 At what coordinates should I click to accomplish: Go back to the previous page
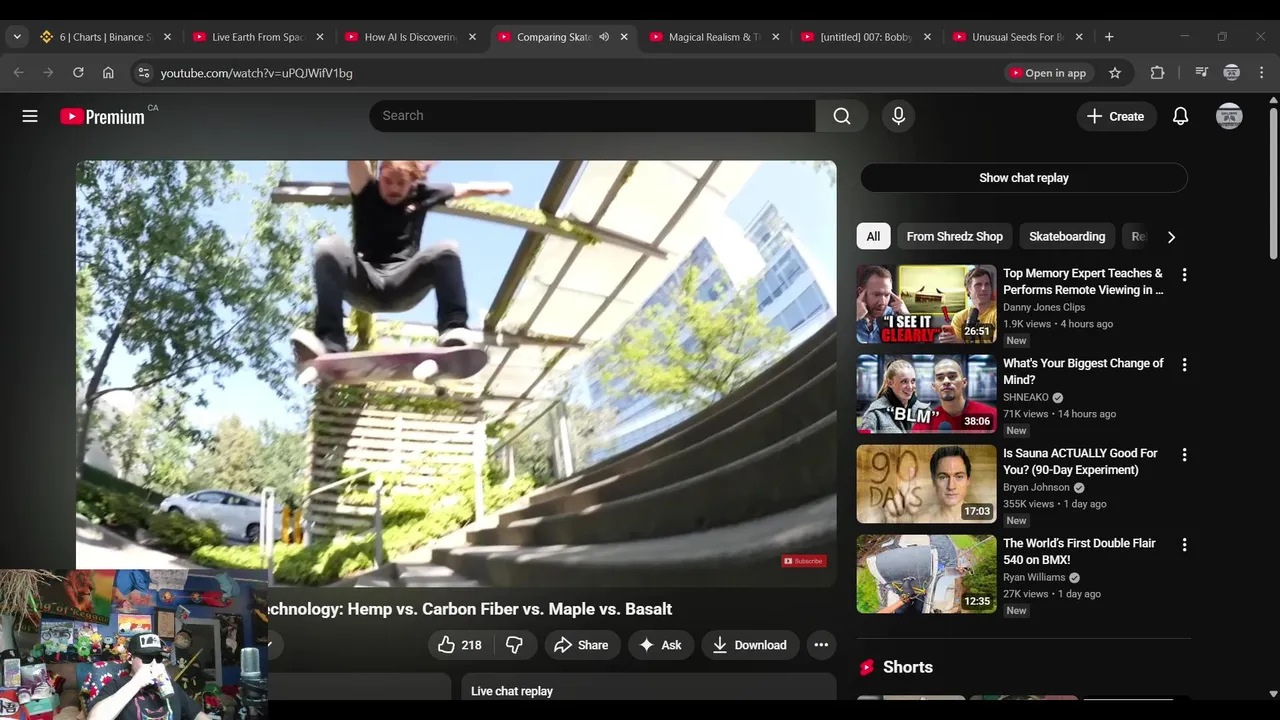pyautogui.click(x=18, y=73)
